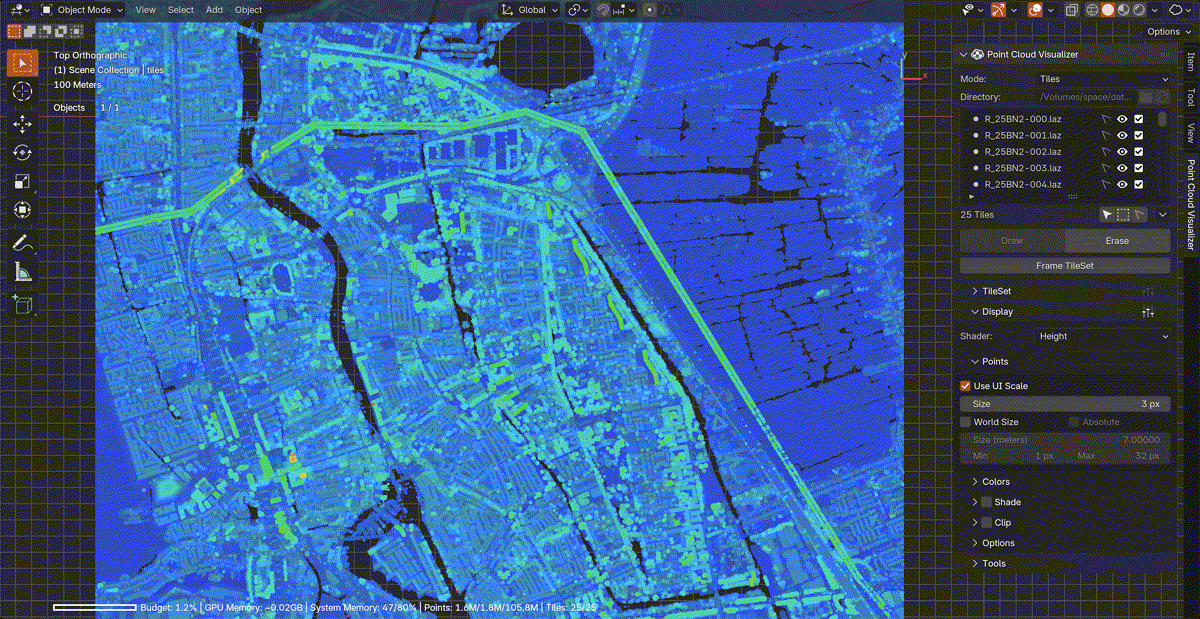This screenshot has height=619, width=1200.
Task: Adjust the point Size slider
Action: click(1065, 404)
